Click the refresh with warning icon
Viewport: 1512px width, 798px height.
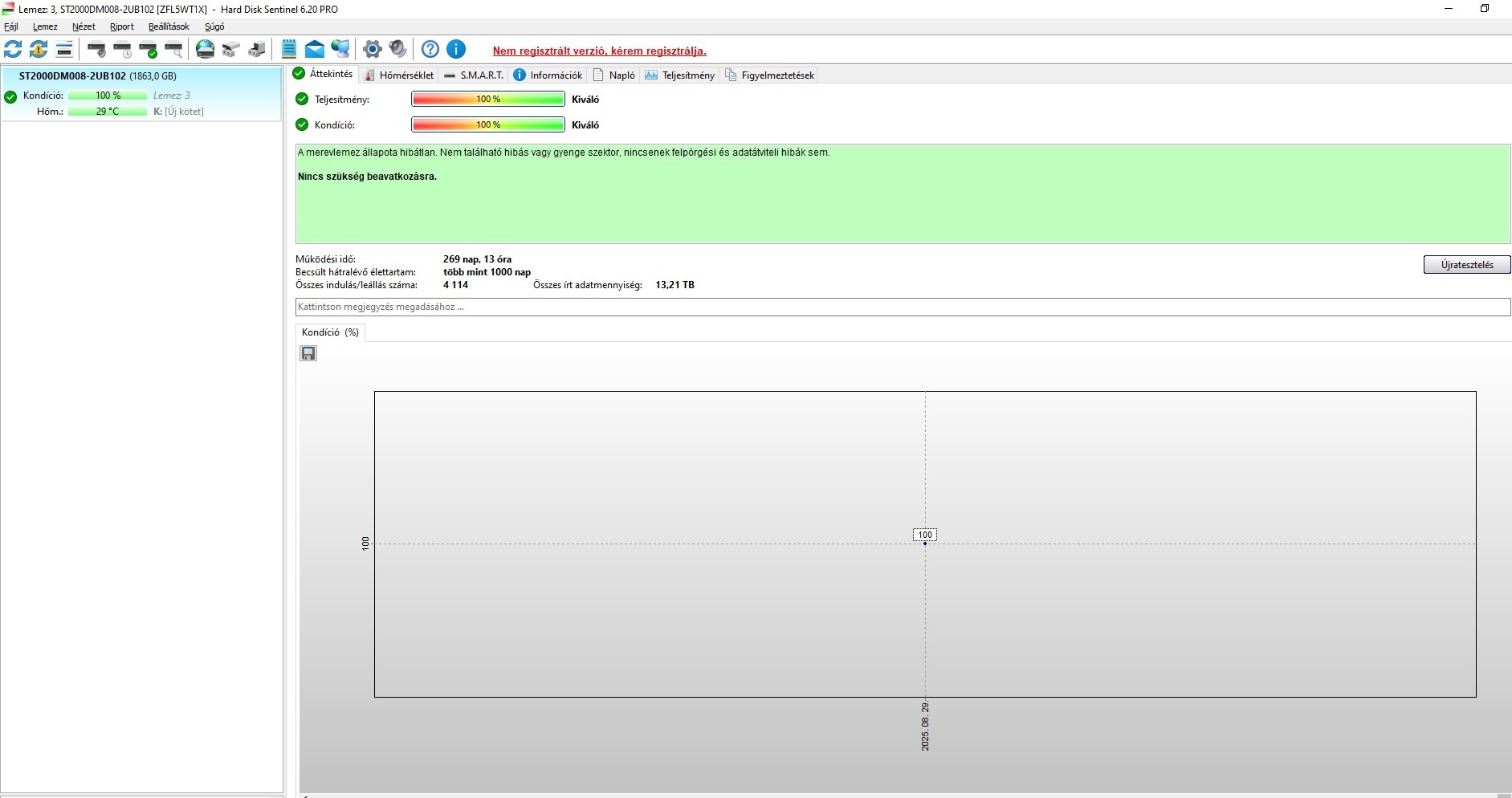click(39, 49)
